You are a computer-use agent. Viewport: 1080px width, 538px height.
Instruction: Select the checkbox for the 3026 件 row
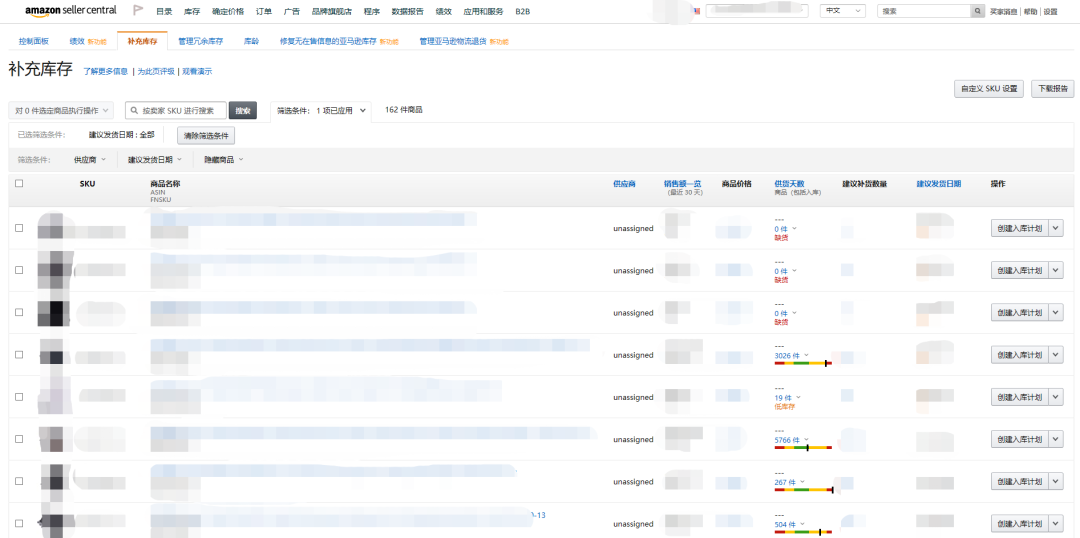point(19,355)
